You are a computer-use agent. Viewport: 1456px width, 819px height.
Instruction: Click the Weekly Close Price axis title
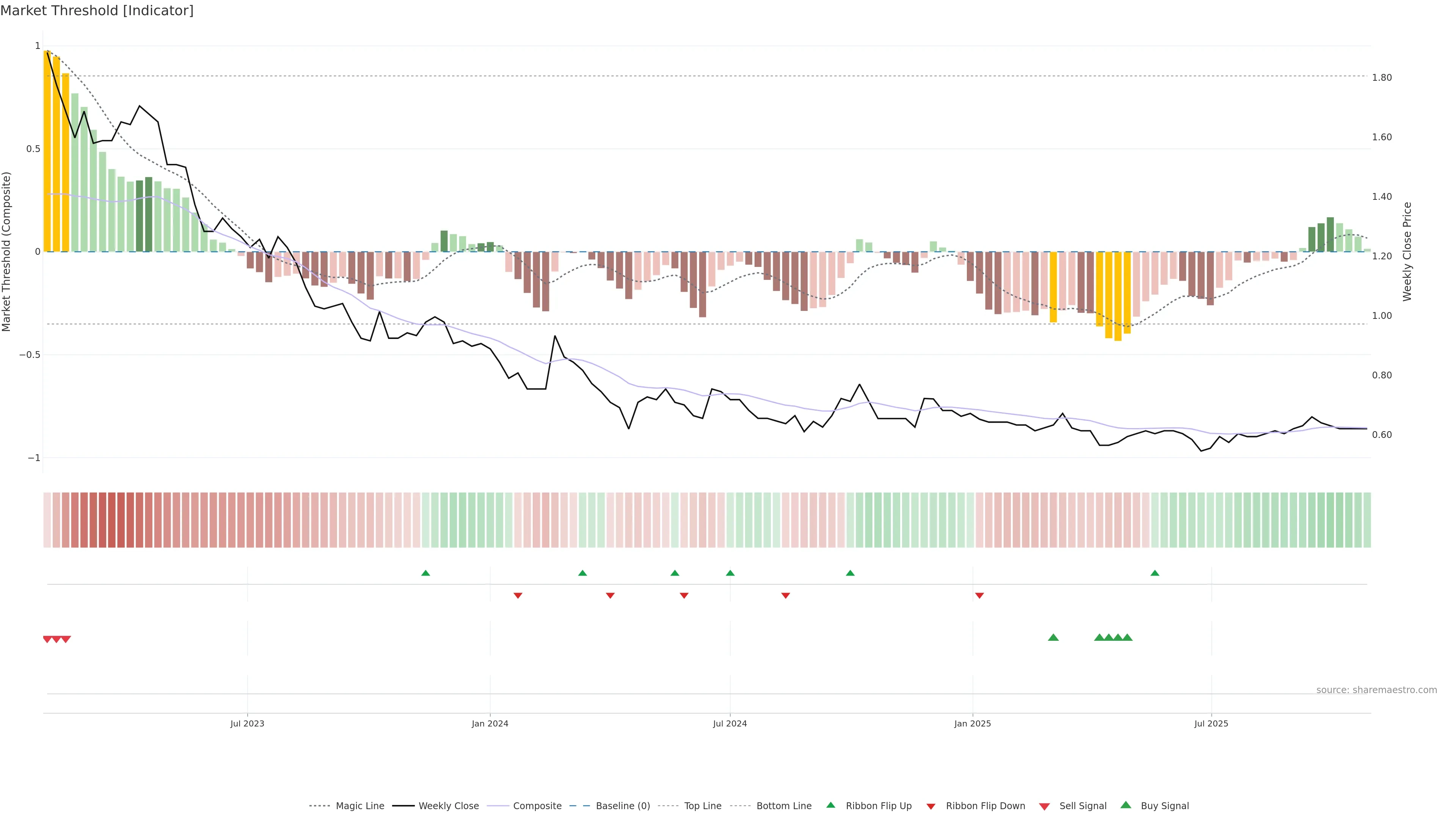1407,251
